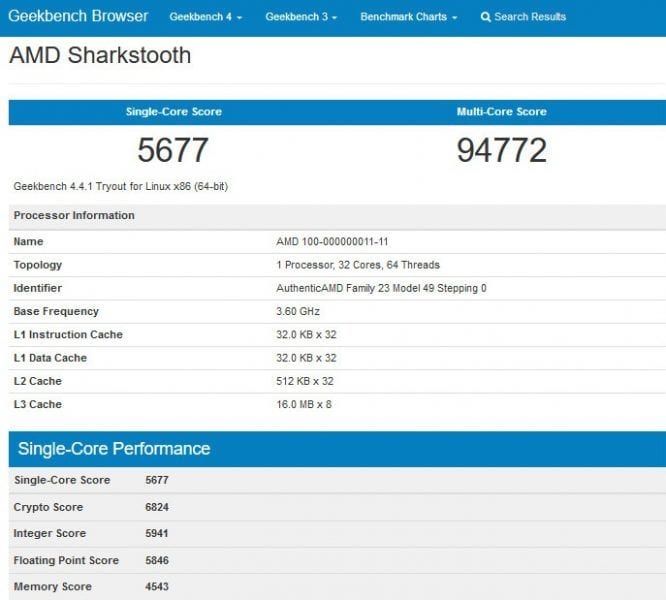
Task: Click the Integer Score row label
Action: coord(50,533)
